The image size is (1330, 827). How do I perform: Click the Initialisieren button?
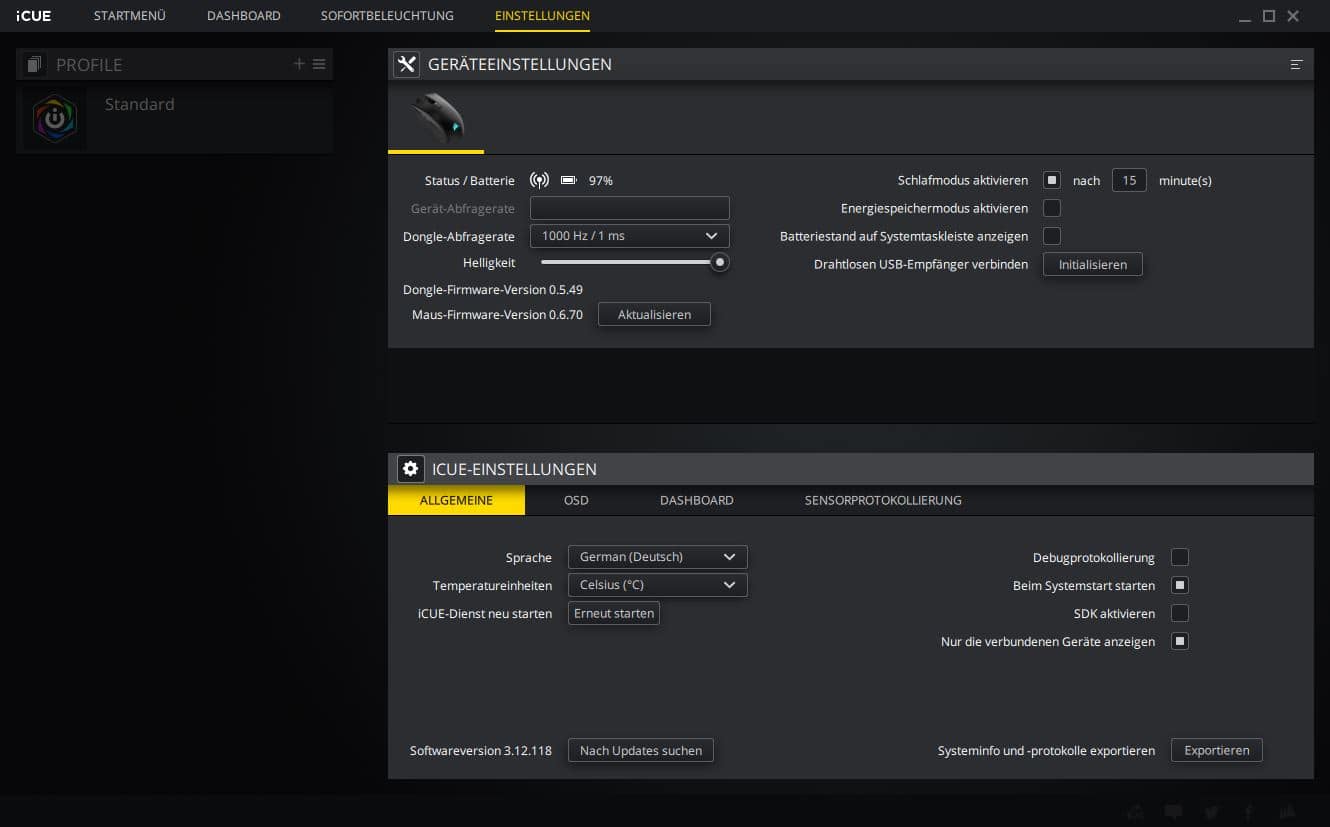[1092, 264]
